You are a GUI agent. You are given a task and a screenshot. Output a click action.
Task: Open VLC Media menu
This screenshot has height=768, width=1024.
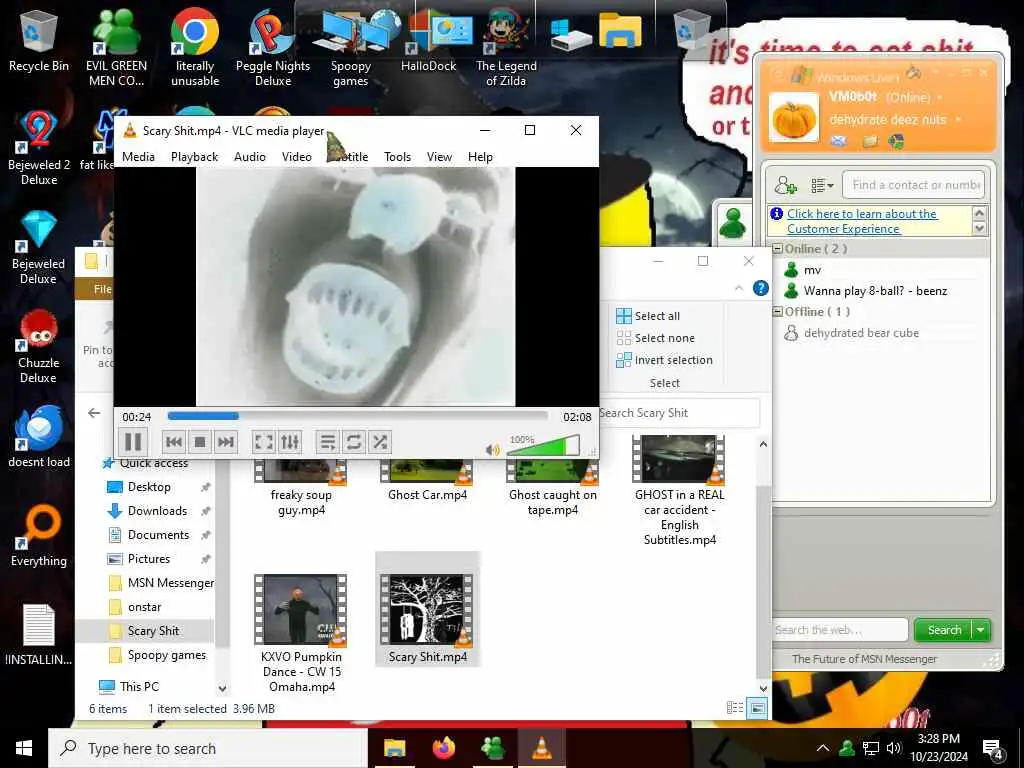click(138, 157)
